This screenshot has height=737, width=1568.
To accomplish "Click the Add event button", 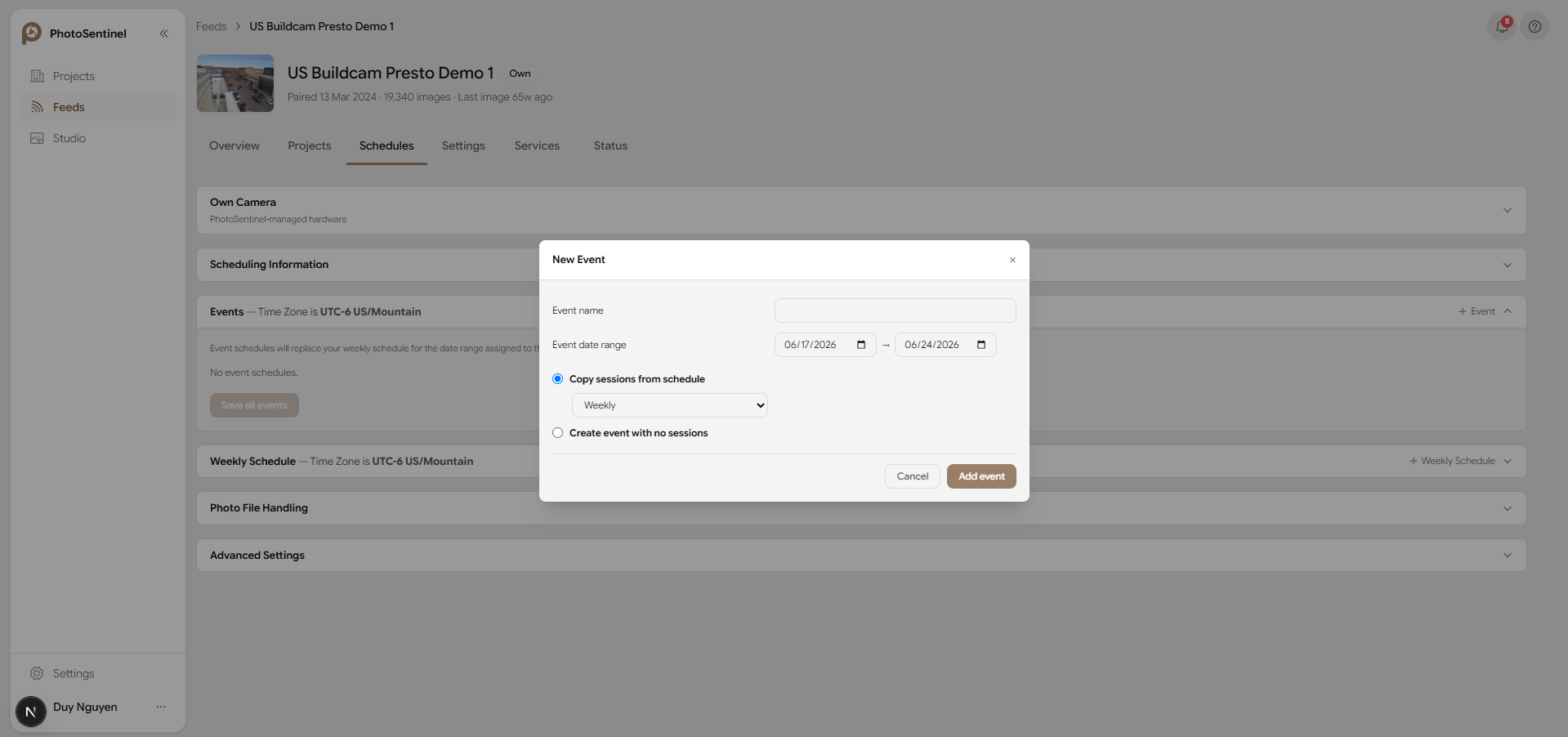I will pyautogui.click(x=981, y=476).
